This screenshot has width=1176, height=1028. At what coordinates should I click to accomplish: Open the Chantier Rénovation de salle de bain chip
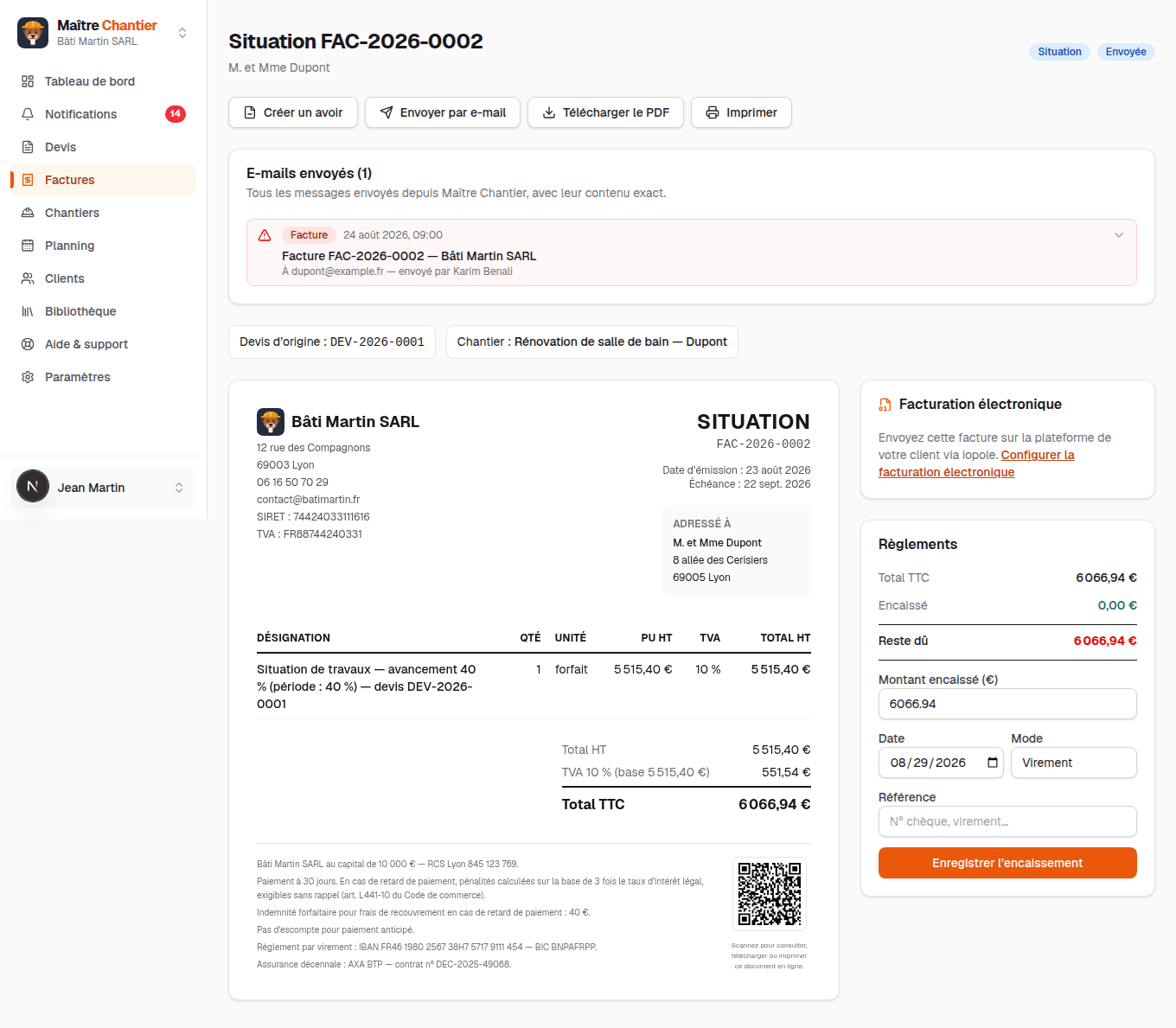tap(592, 342)
